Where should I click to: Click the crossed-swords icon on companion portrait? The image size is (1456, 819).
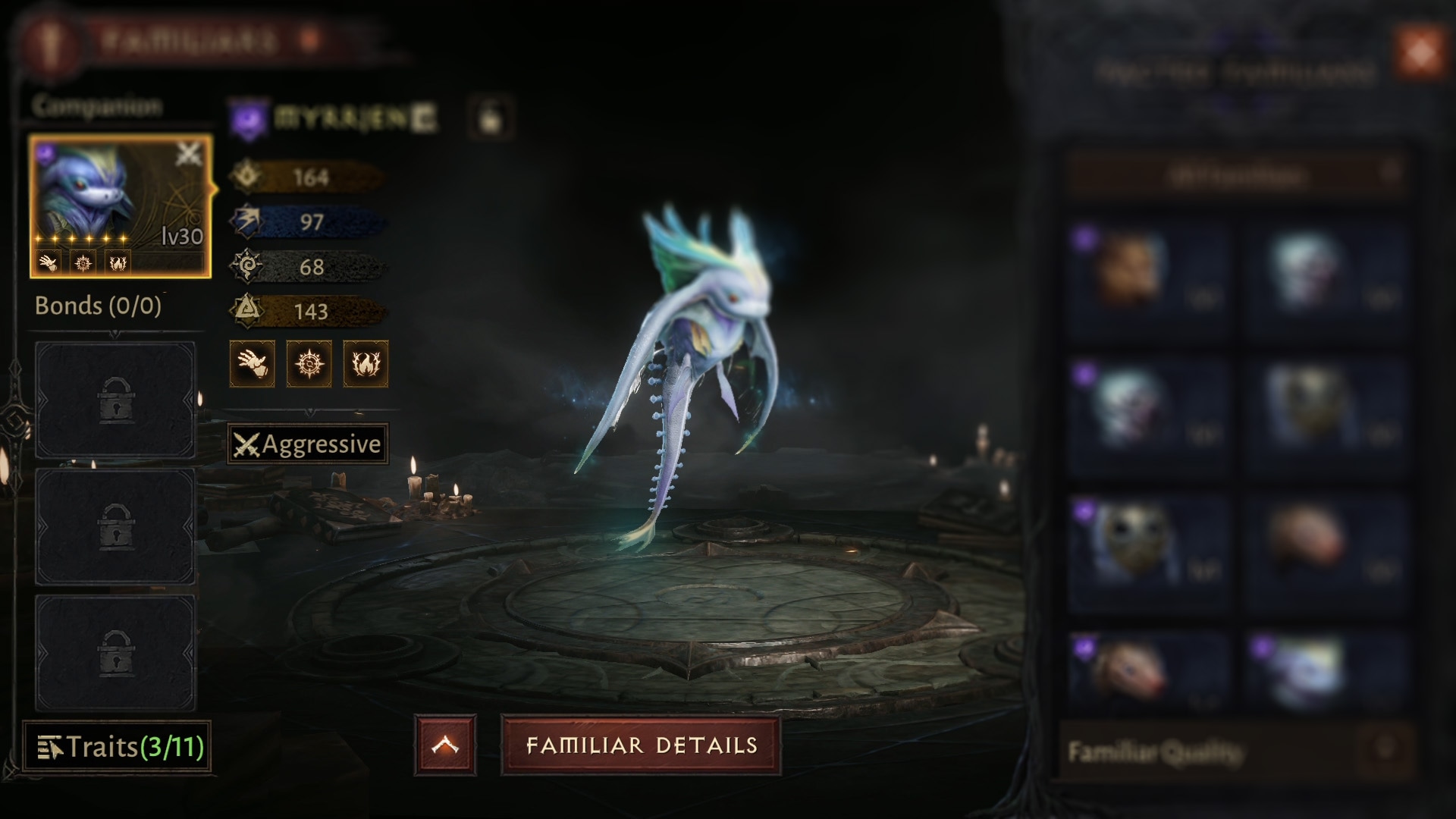tap(189, 154)
